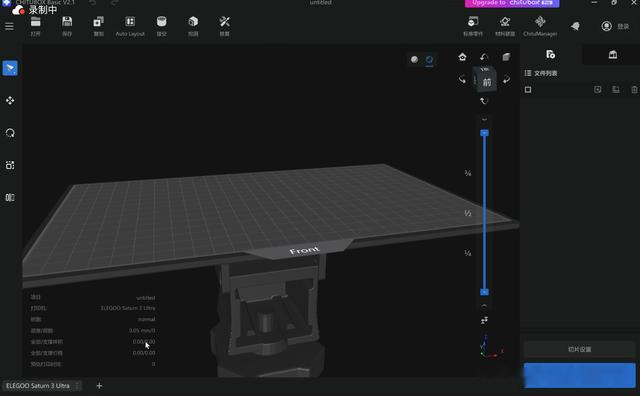Click the normal profile value in info panel
The image size is (640, 396).
[146, 319]
